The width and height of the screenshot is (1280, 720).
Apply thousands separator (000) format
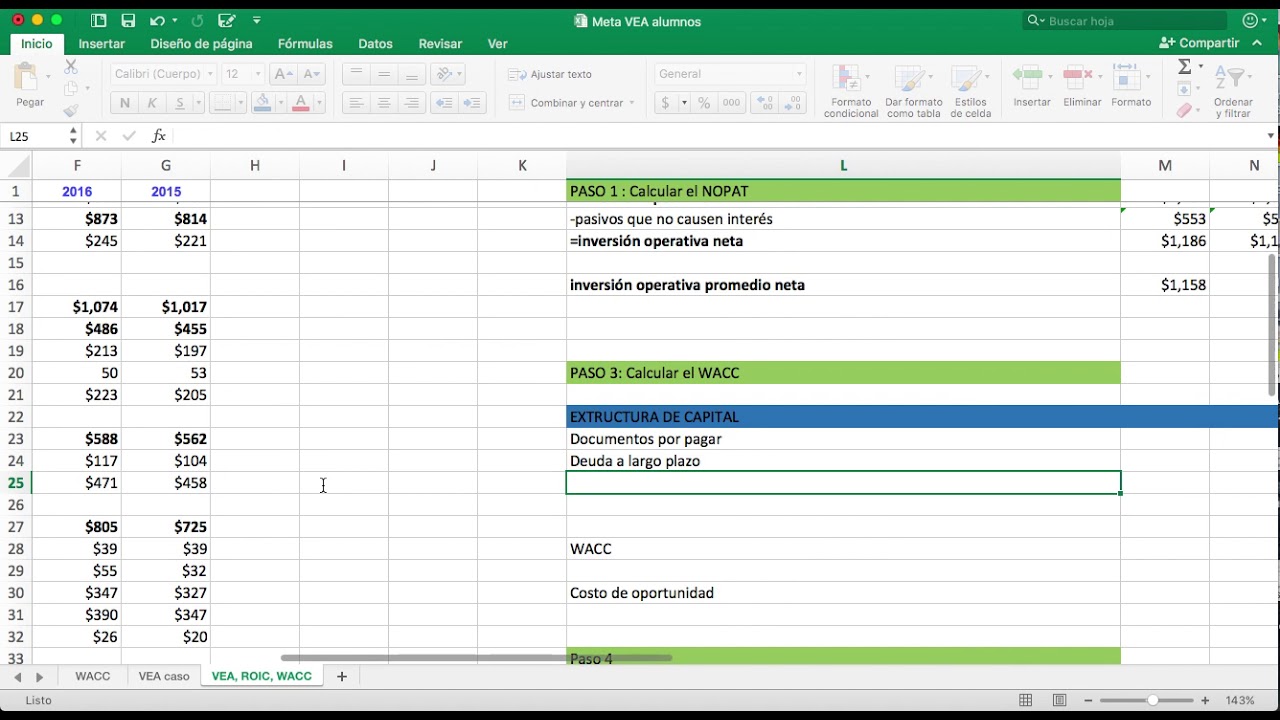click(731, 103)
